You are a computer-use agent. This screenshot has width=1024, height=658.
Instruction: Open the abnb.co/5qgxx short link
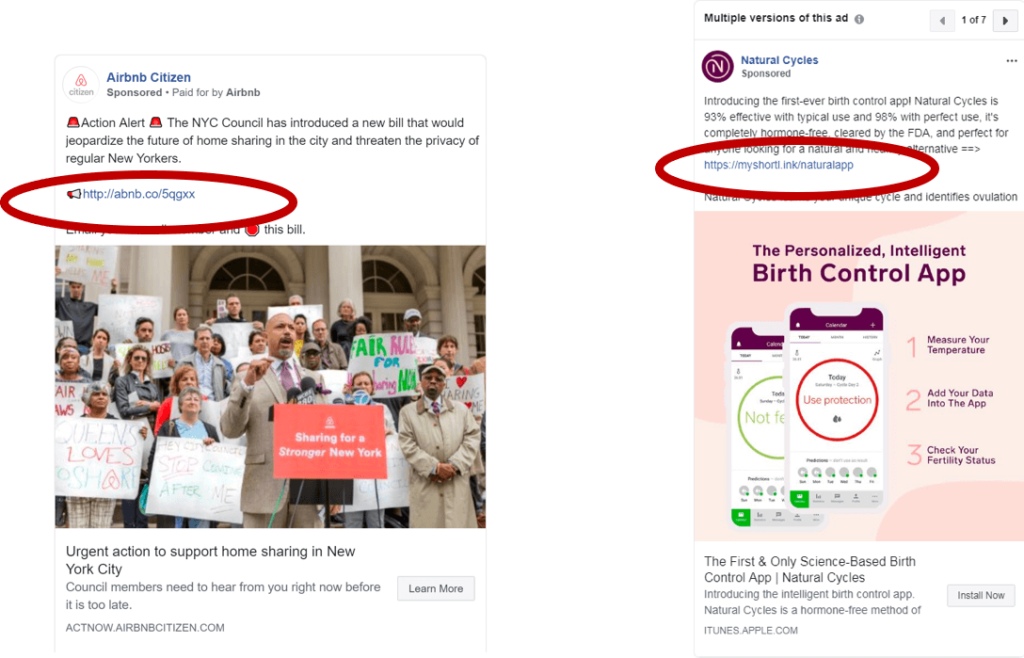[138, 194]
